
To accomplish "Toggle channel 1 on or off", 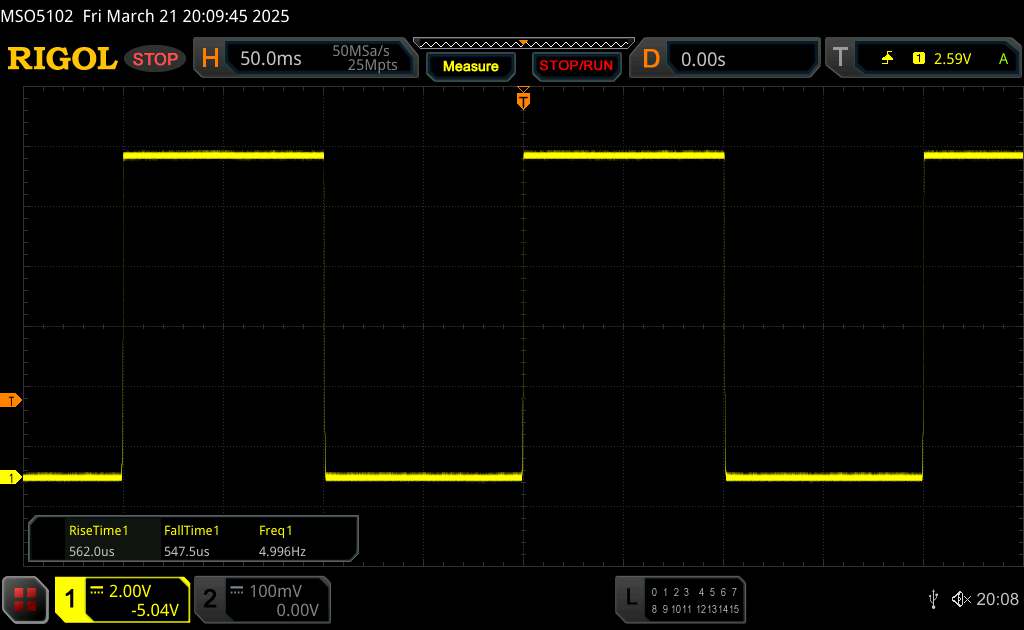I will point(72,598).
